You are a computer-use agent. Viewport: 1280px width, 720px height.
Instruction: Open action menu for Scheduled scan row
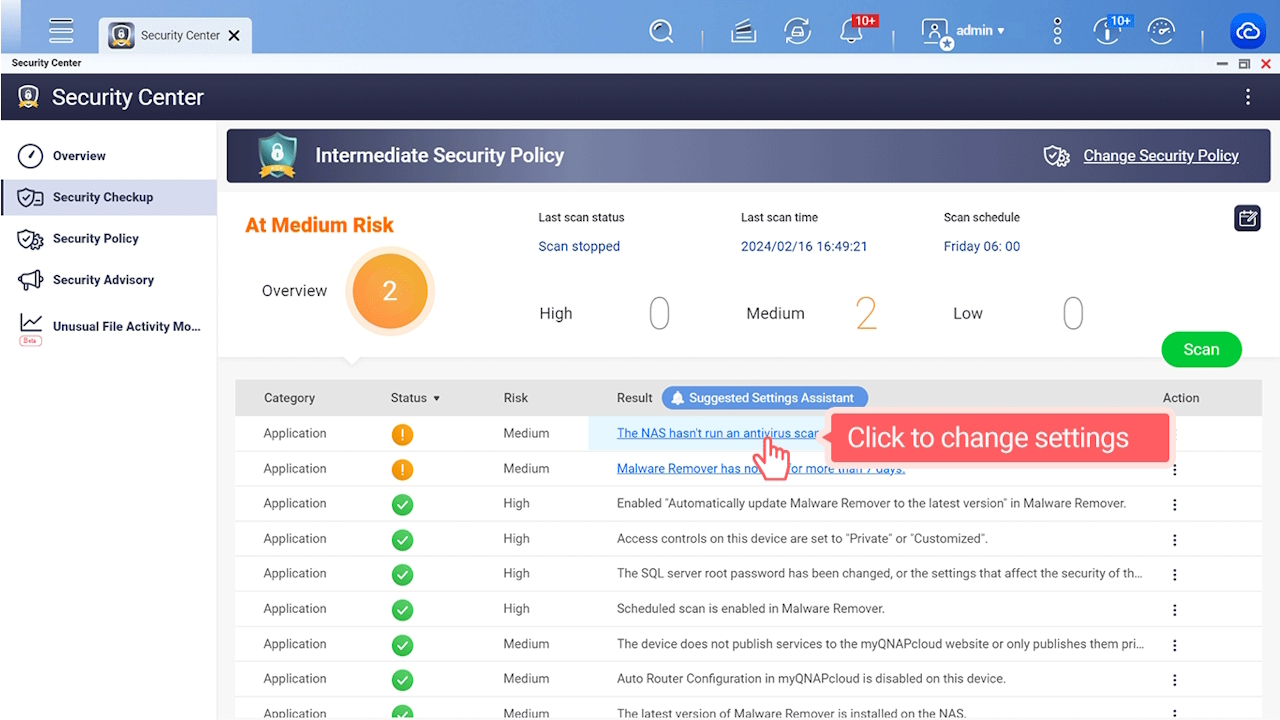coord(1174,609)
